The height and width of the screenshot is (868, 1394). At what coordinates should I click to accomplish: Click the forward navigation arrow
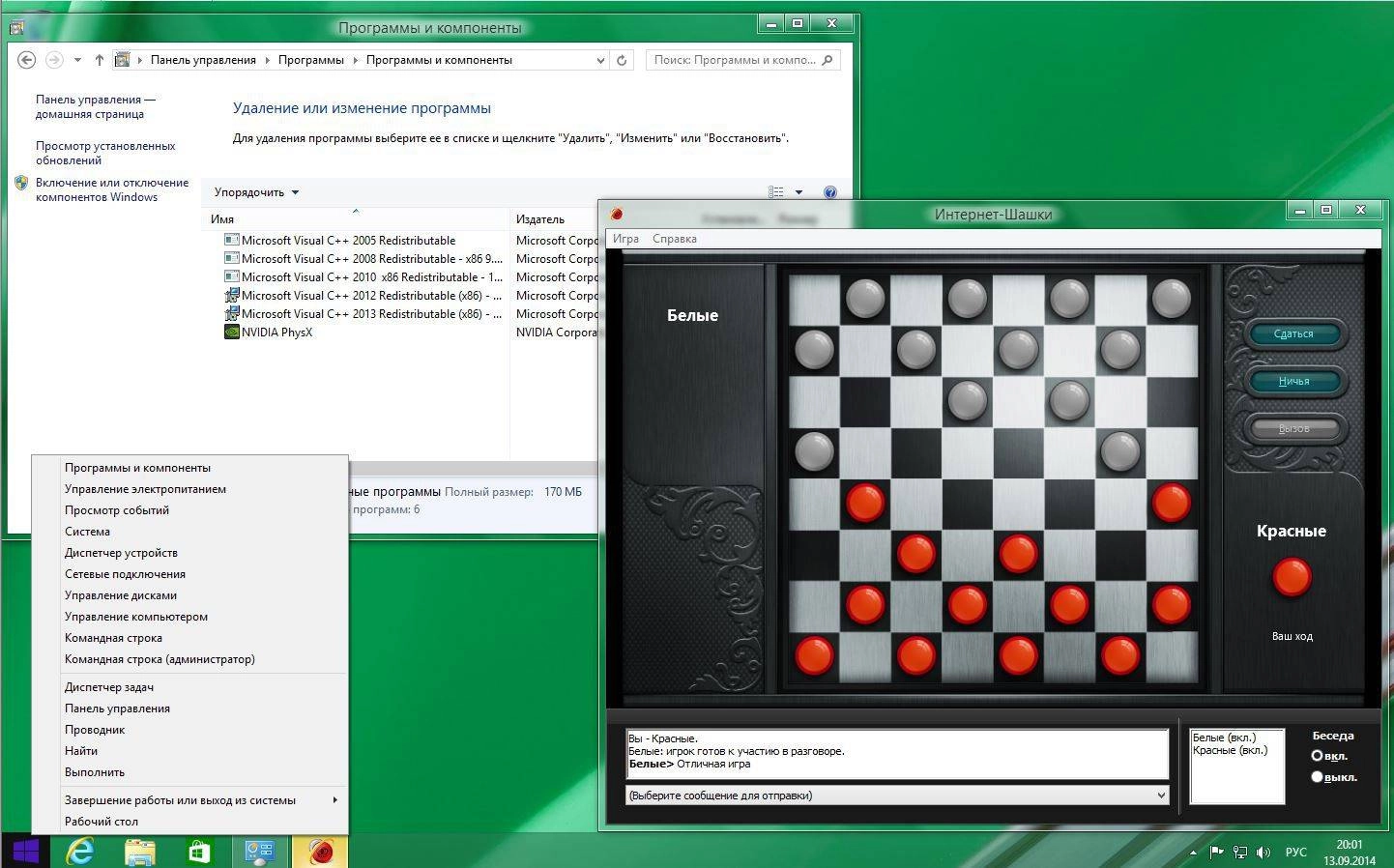point(55,60)
